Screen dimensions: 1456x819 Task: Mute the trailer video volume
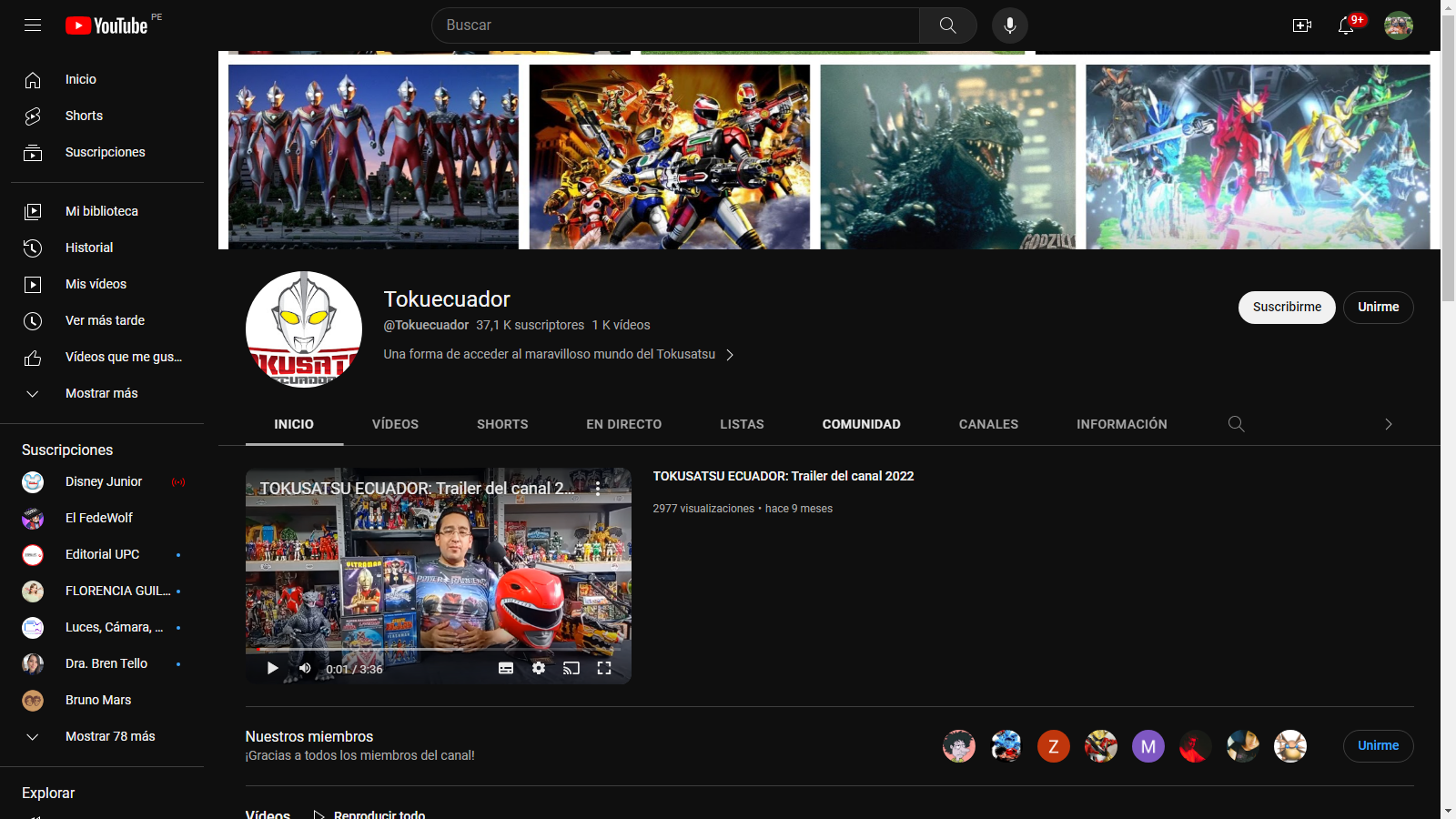click(305, 668)
